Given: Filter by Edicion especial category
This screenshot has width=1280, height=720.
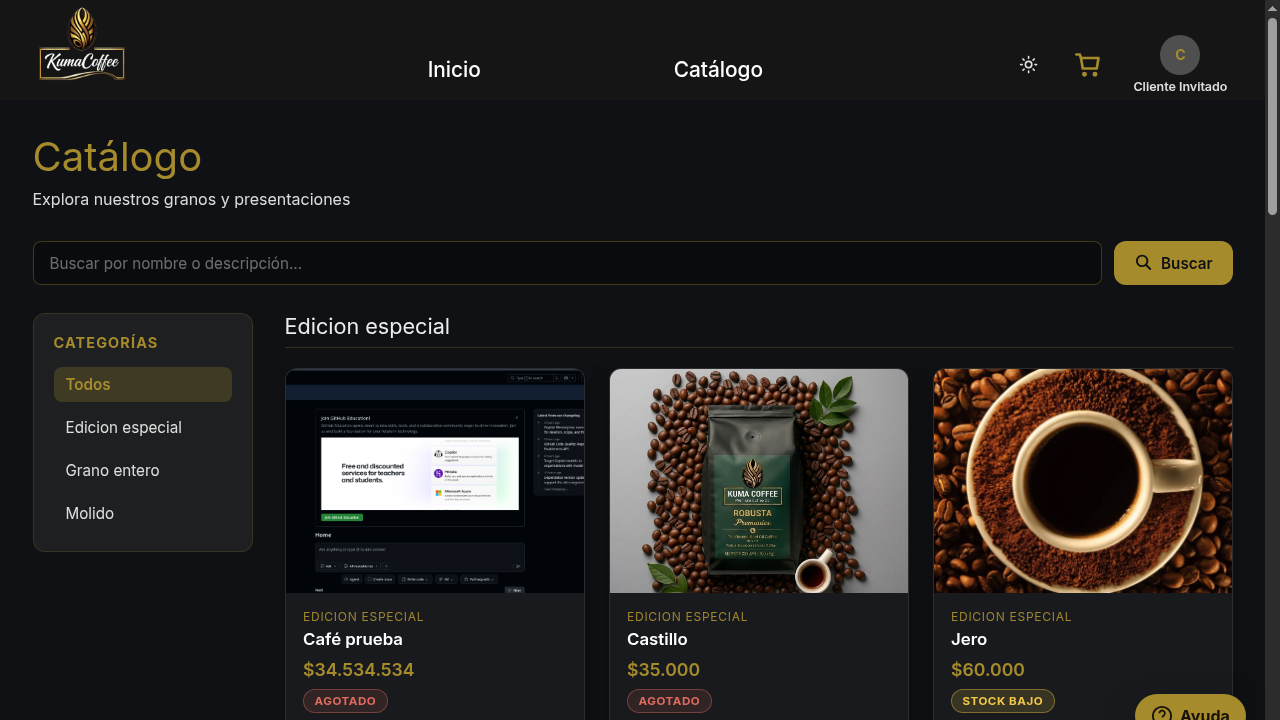Looking at the screenshot, I should point(143,427).
